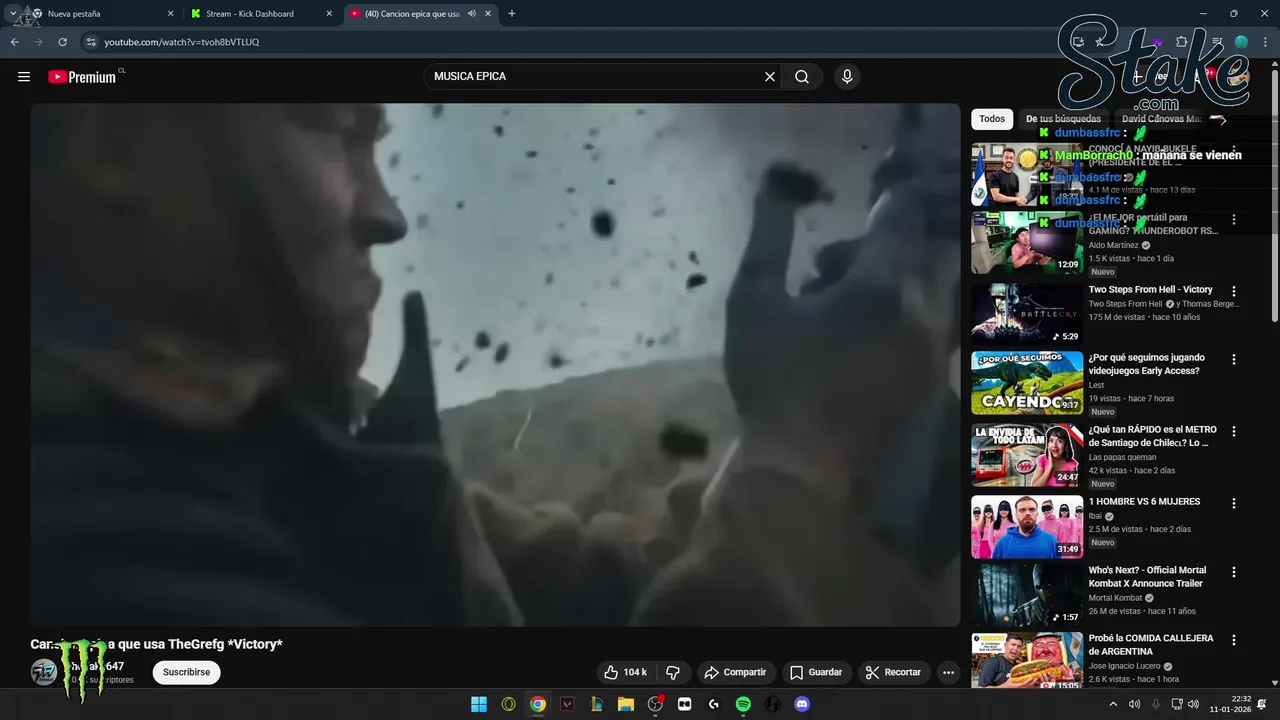The image size is (1280, 720).
Task: Open options for 1 HOMBRE VS 6 MUJERES
Action: click(x=1234, y=503)
